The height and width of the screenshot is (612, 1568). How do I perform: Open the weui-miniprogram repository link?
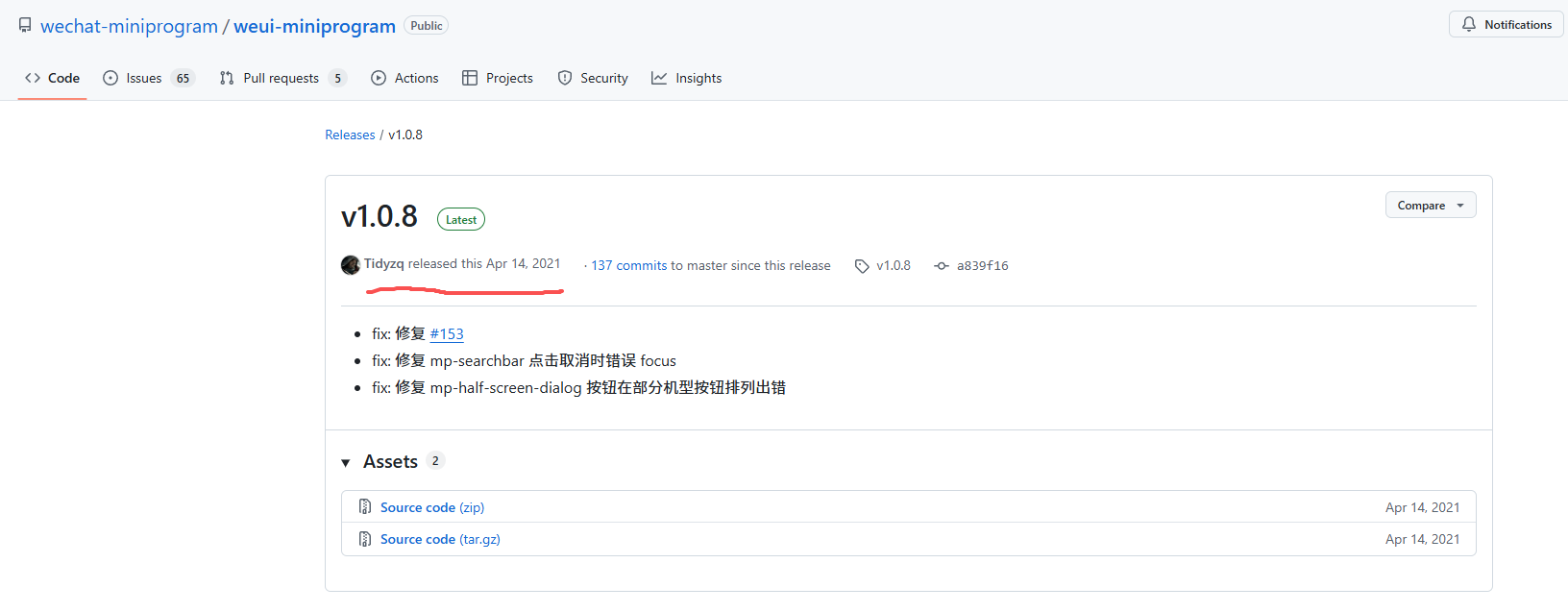314,26
